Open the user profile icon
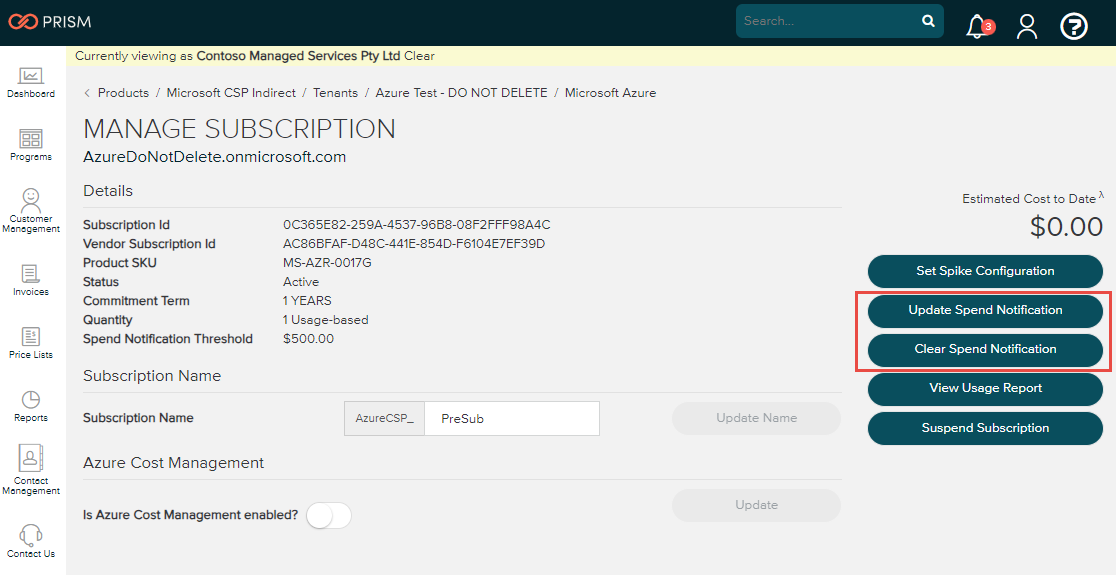Image resolution: width=1116 pixels, height=575 pixels. [x=1026, y=26]
